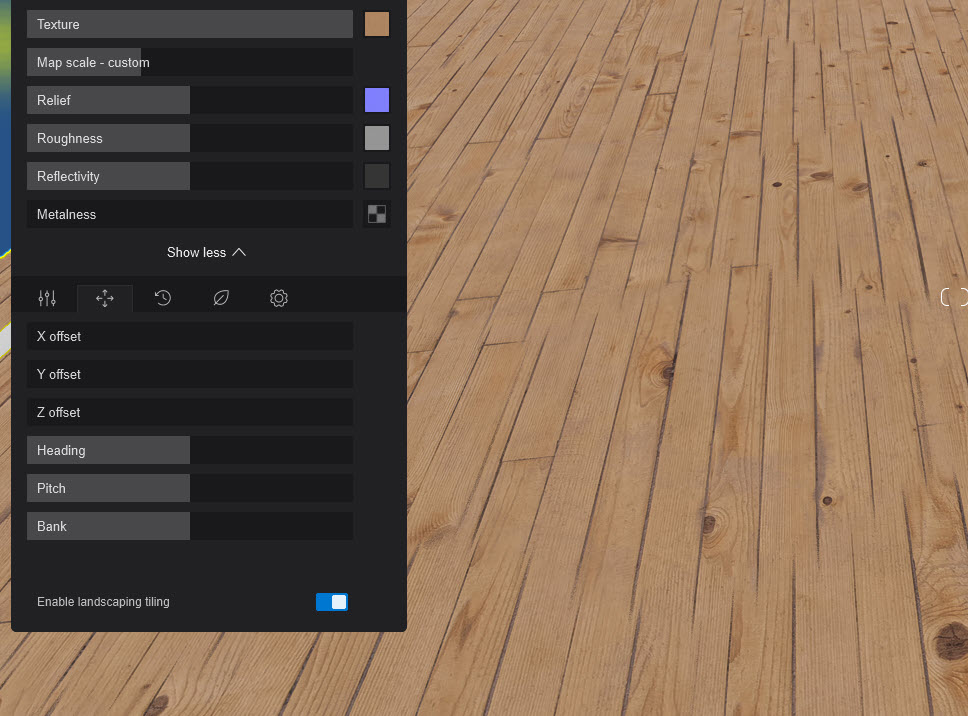
Task: Open the history clock tab icon
Action: [163, 298]
